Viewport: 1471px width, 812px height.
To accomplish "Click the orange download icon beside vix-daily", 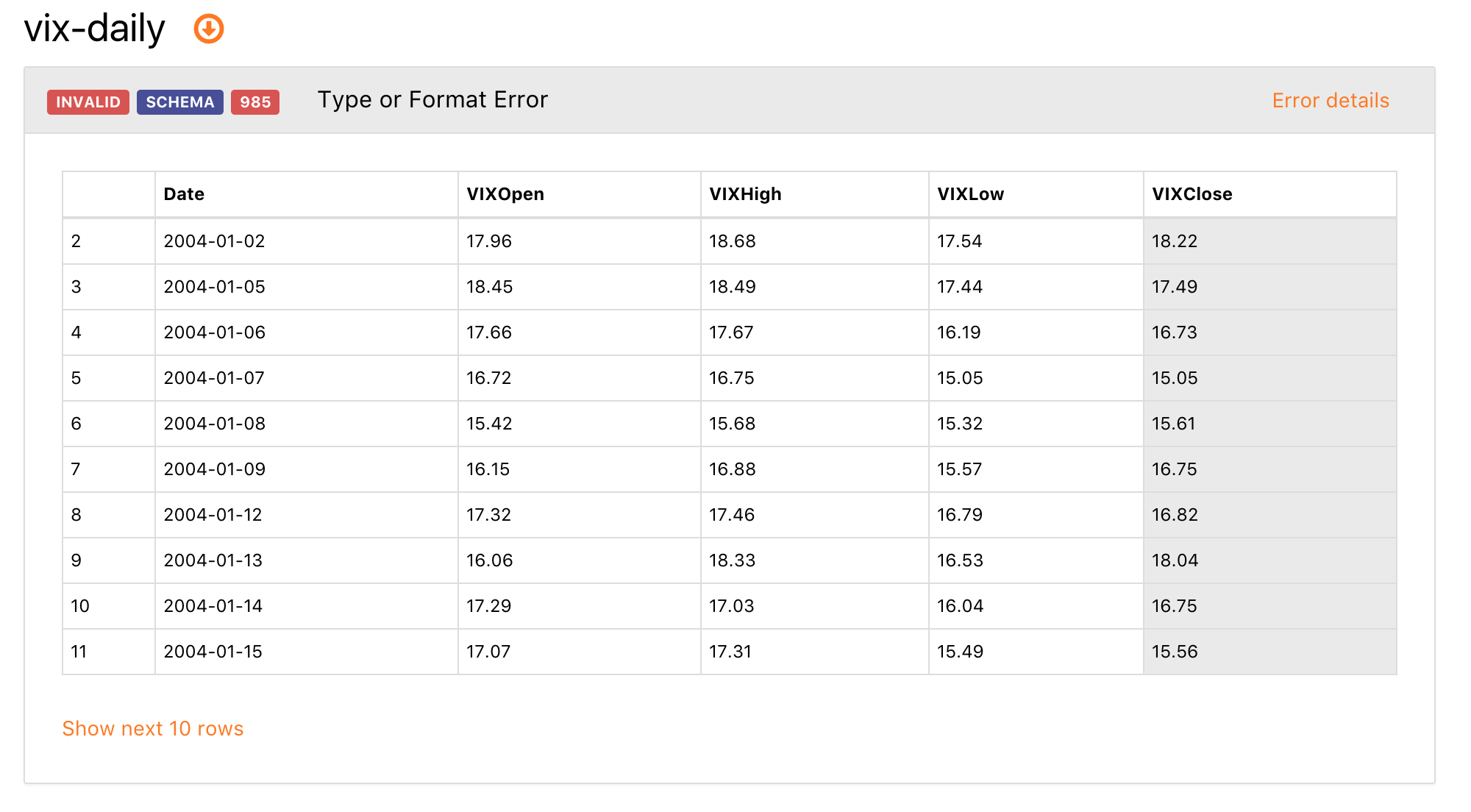I will pyautogui.click(x=209, y=29).
